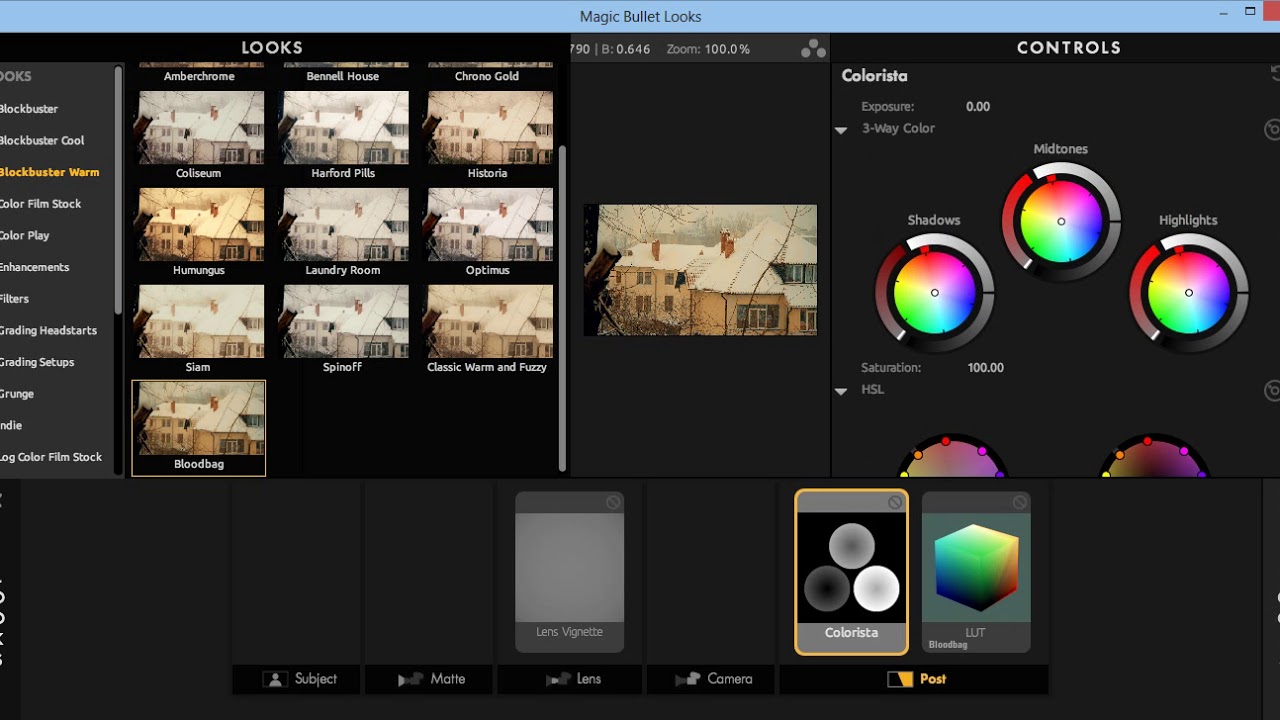This screenshot has height=720, width=1280.
Task: Disable the Colorista tool card
Action: tap(895, 502)
